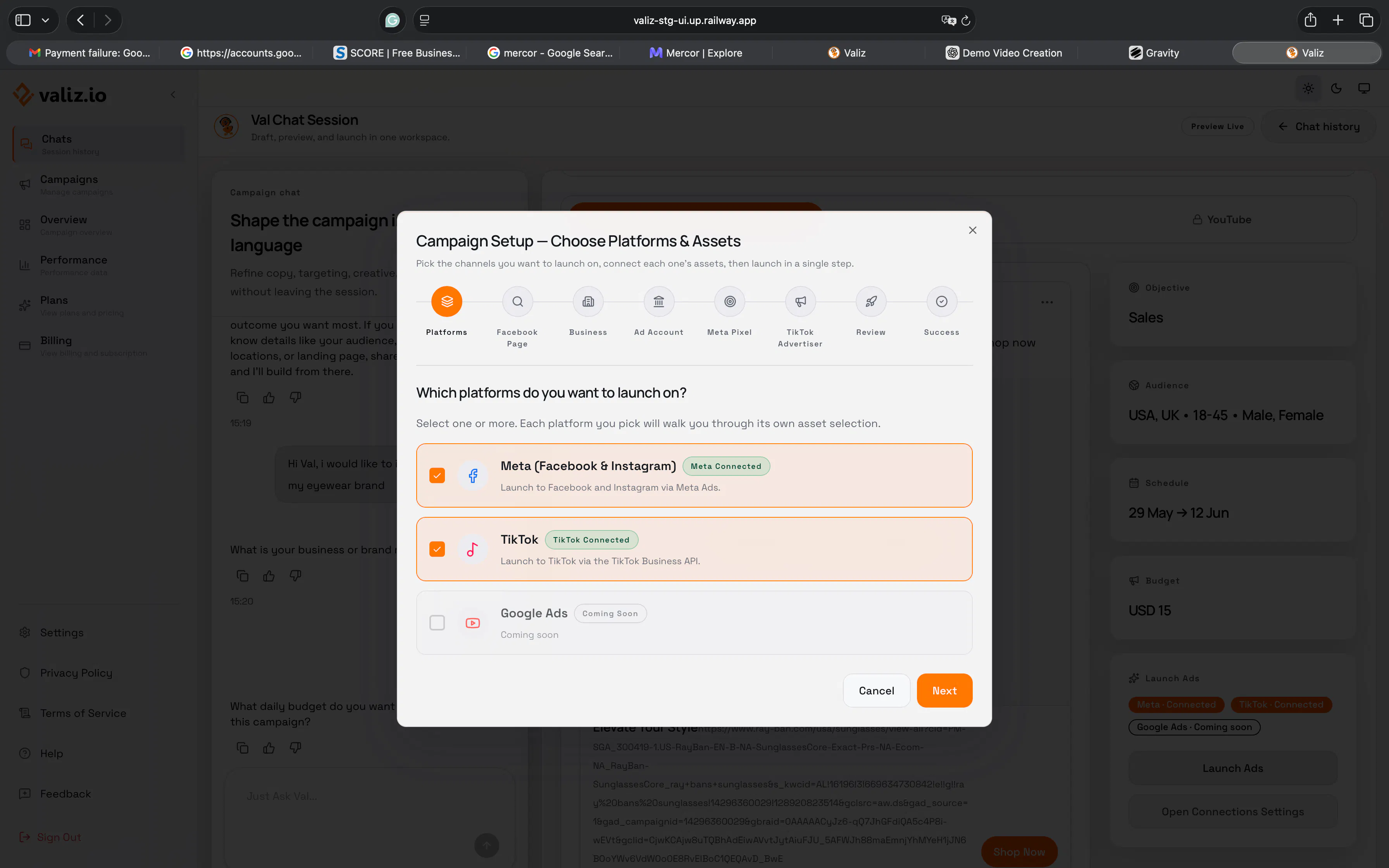Image resolution: width=1389 pixels, height=868 pixels.
Task: Open Plans in the sidebar
Action: coord(99,305)
